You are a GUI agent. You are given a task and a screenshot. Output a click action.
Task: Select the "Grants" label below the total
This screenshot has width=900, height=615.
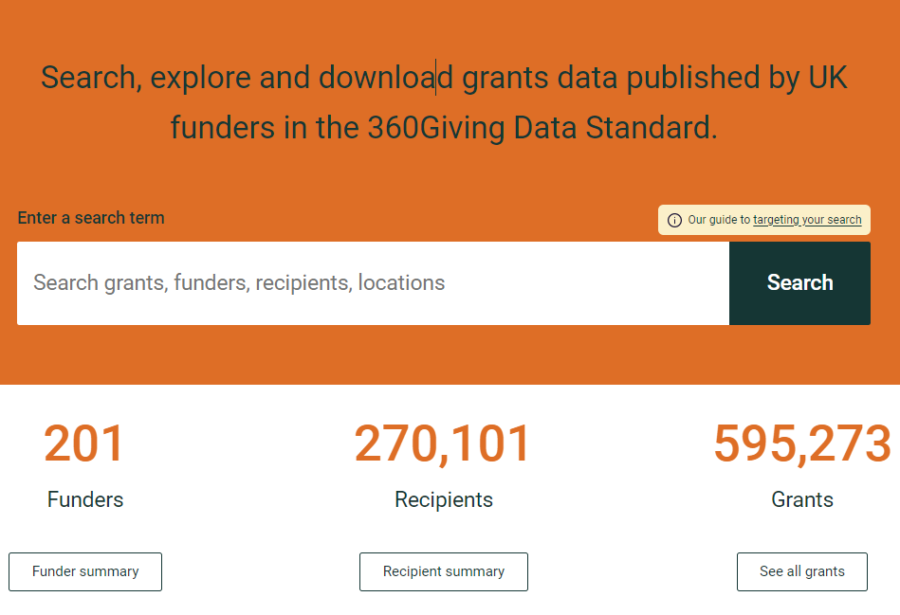pyautogui.click(x=801, y=499)
